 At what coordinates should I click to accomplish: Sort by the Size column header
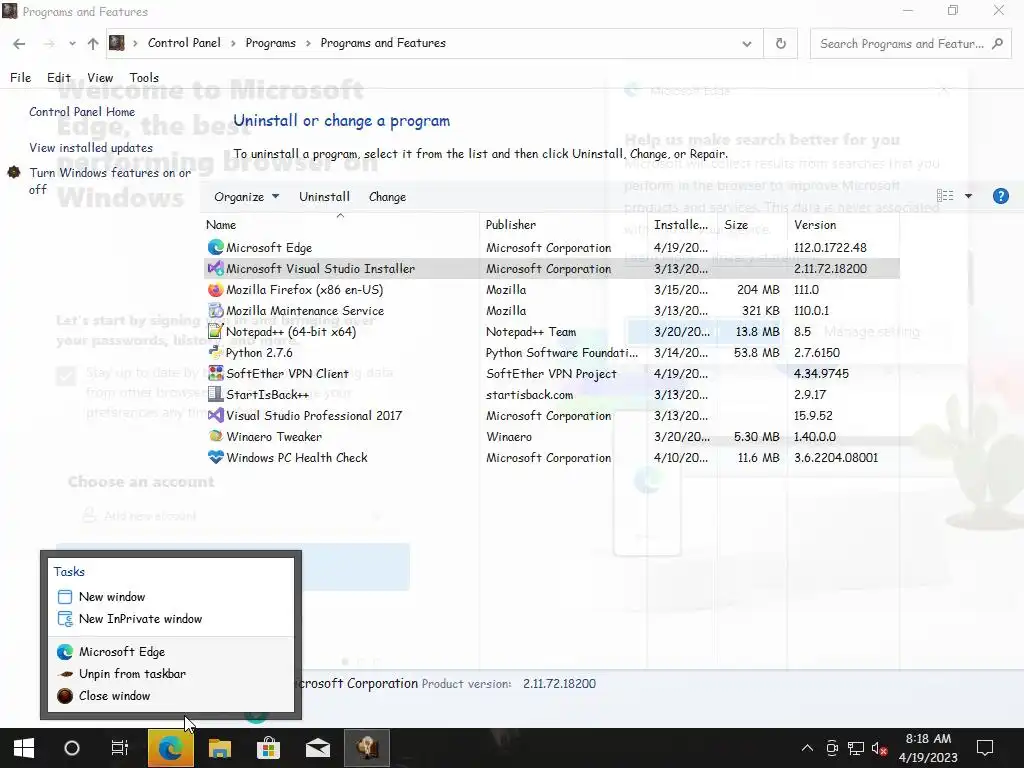pos(752,225)
